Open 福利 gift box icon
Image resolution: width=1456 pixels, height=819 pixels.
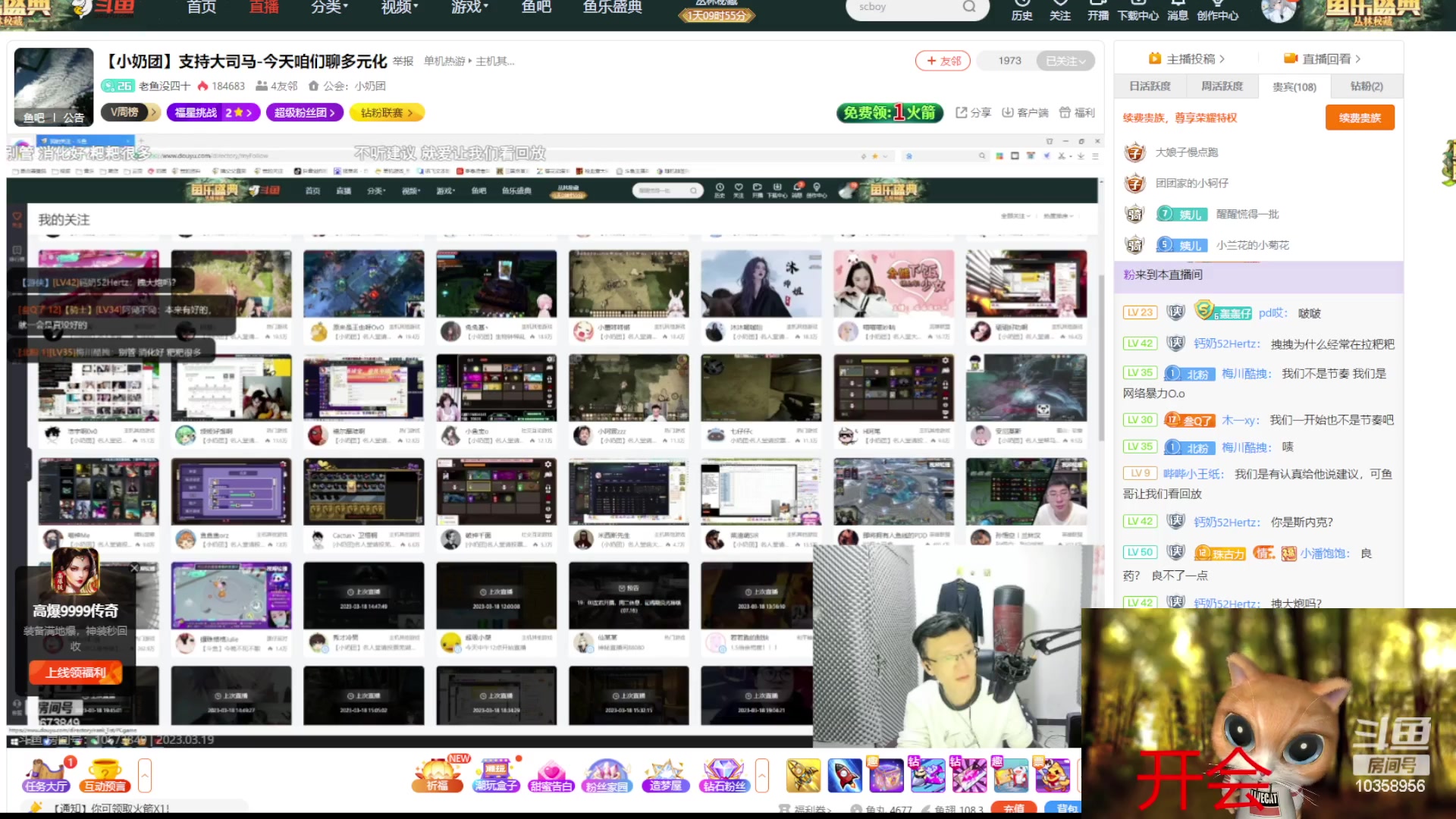(1077, 112)
